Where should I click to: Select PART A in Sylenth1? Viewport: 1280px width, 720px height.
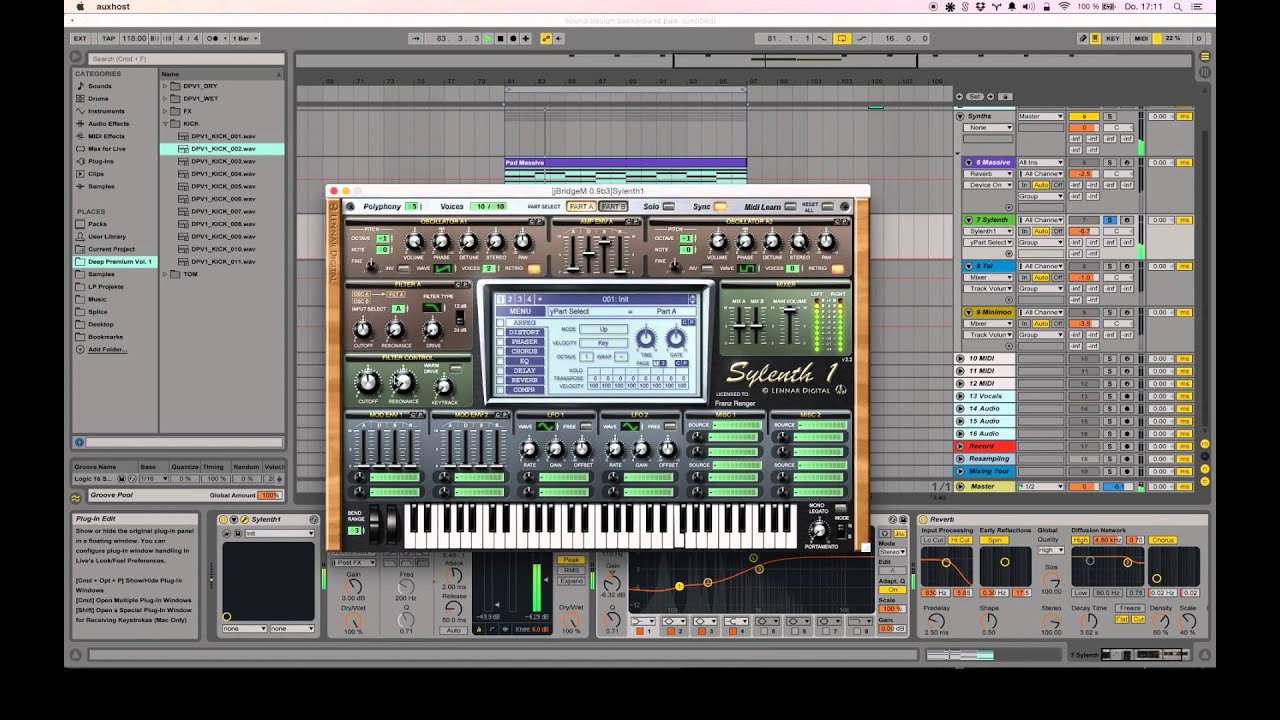pyautogui.click(x=581, y=207)
